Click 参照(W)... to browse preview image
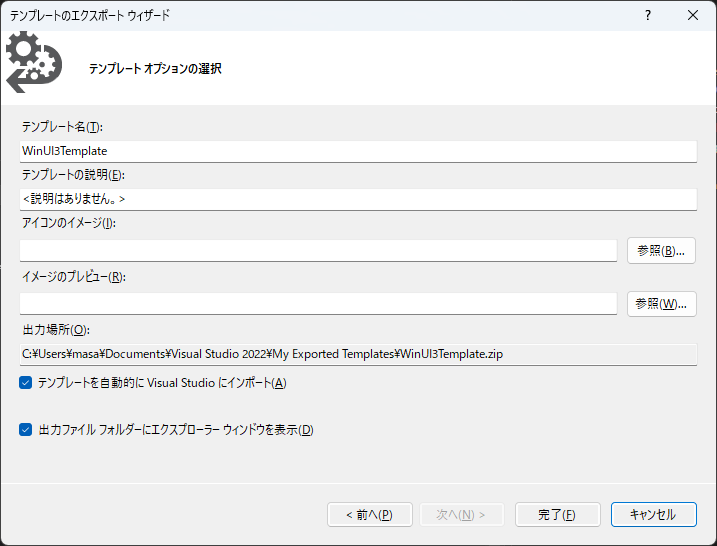The image size is (717, 546). [x=661, y=304]
